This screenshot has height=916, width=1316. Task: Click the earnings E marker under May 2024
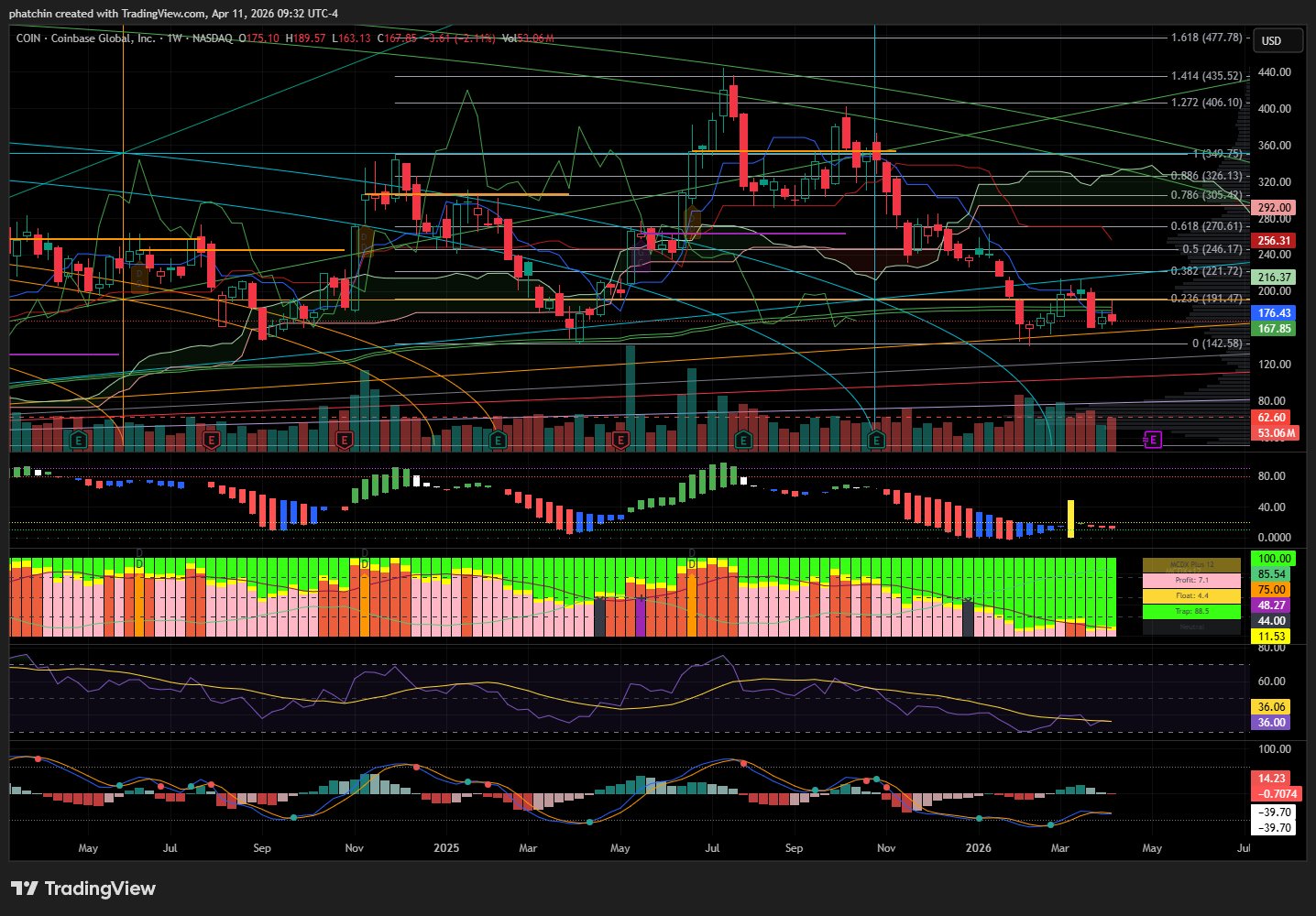point(79,441)
